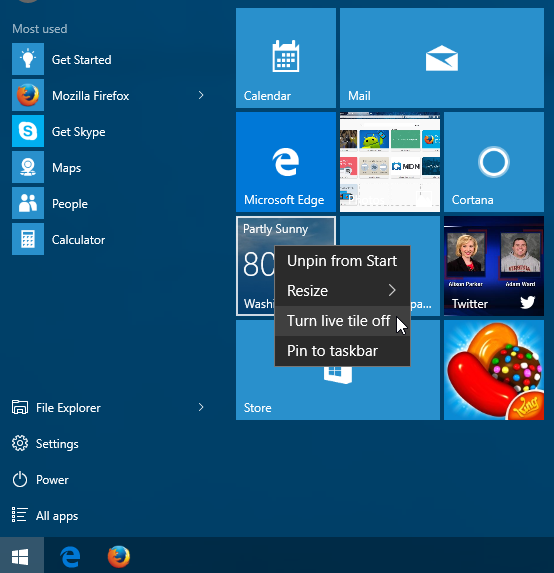Viewport: 554px width, 573px height.
Task: Click the Calculator label text
Action: point(78,240)
